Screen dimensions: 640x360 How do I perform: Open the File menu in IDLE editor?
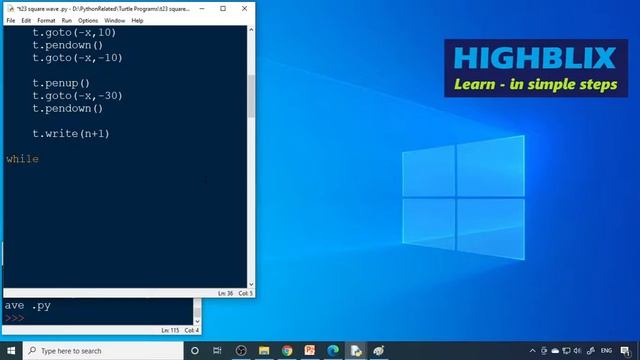point(11,20)
